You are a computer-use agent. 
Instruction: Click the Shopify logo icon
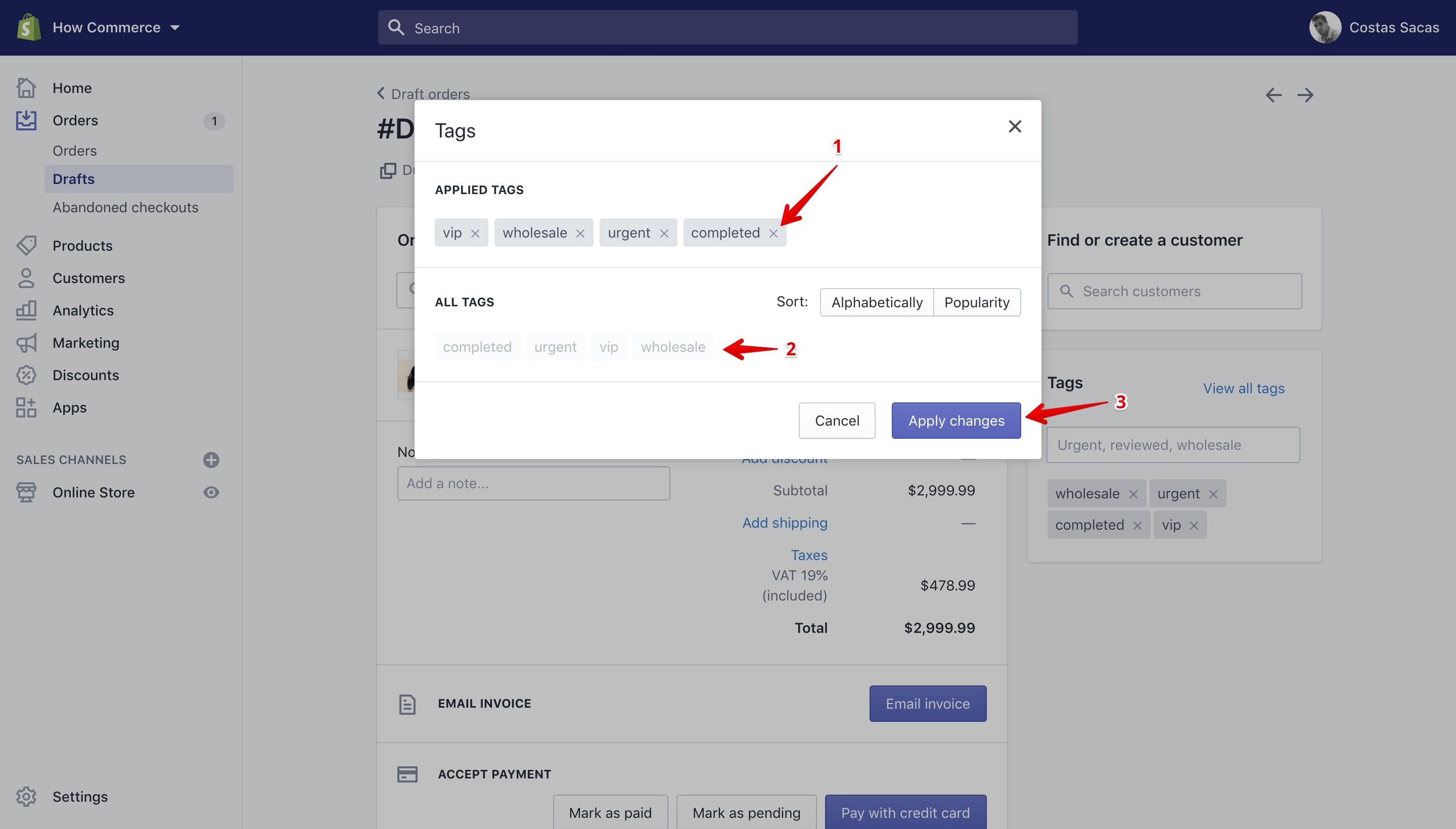(28, 27)
